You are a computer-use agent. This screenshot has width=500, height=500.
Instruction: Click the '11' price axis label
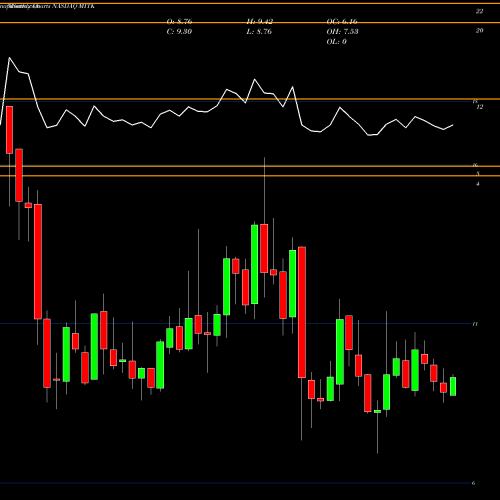475,324
